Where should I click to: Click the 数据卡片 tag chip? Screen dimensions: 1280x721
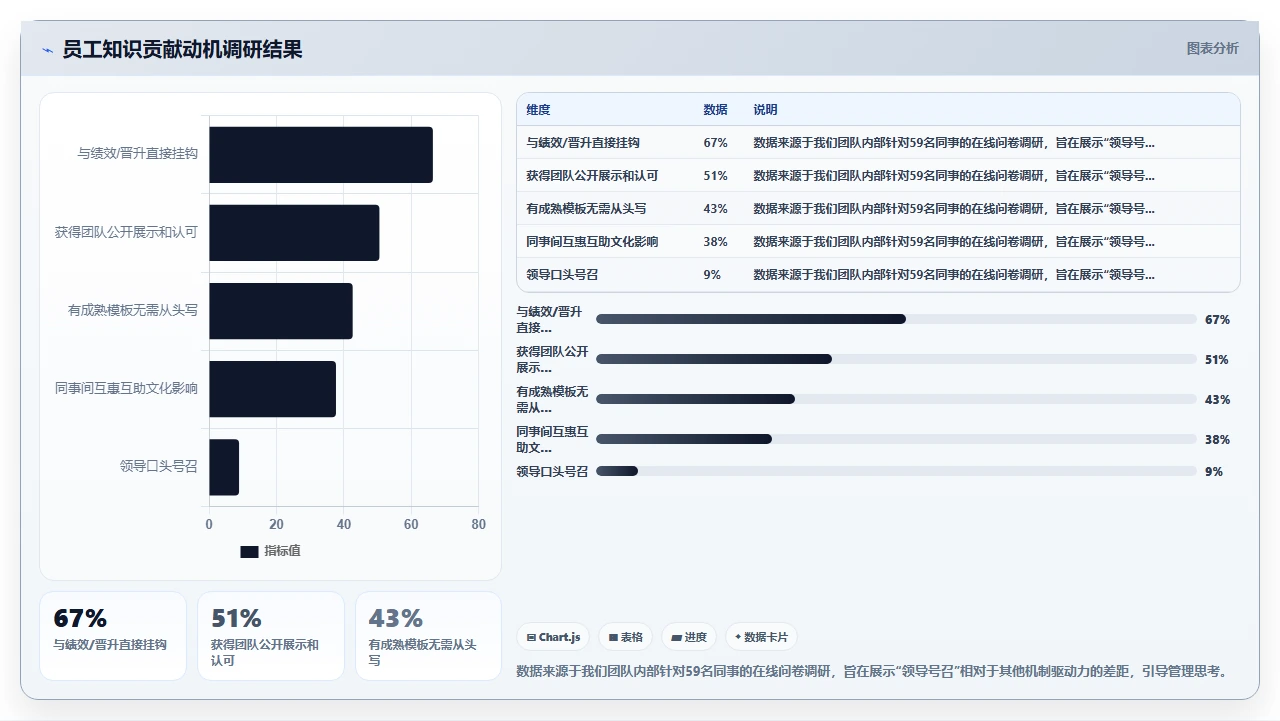[x=761, y=637]
